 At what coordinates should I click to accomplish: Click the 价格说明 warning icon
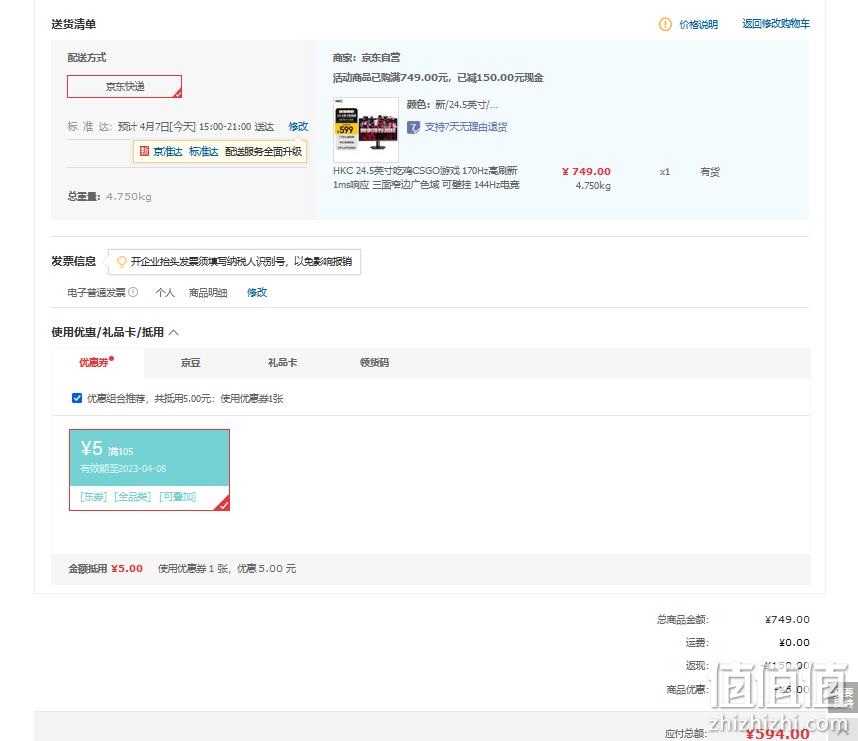(665, 24)
